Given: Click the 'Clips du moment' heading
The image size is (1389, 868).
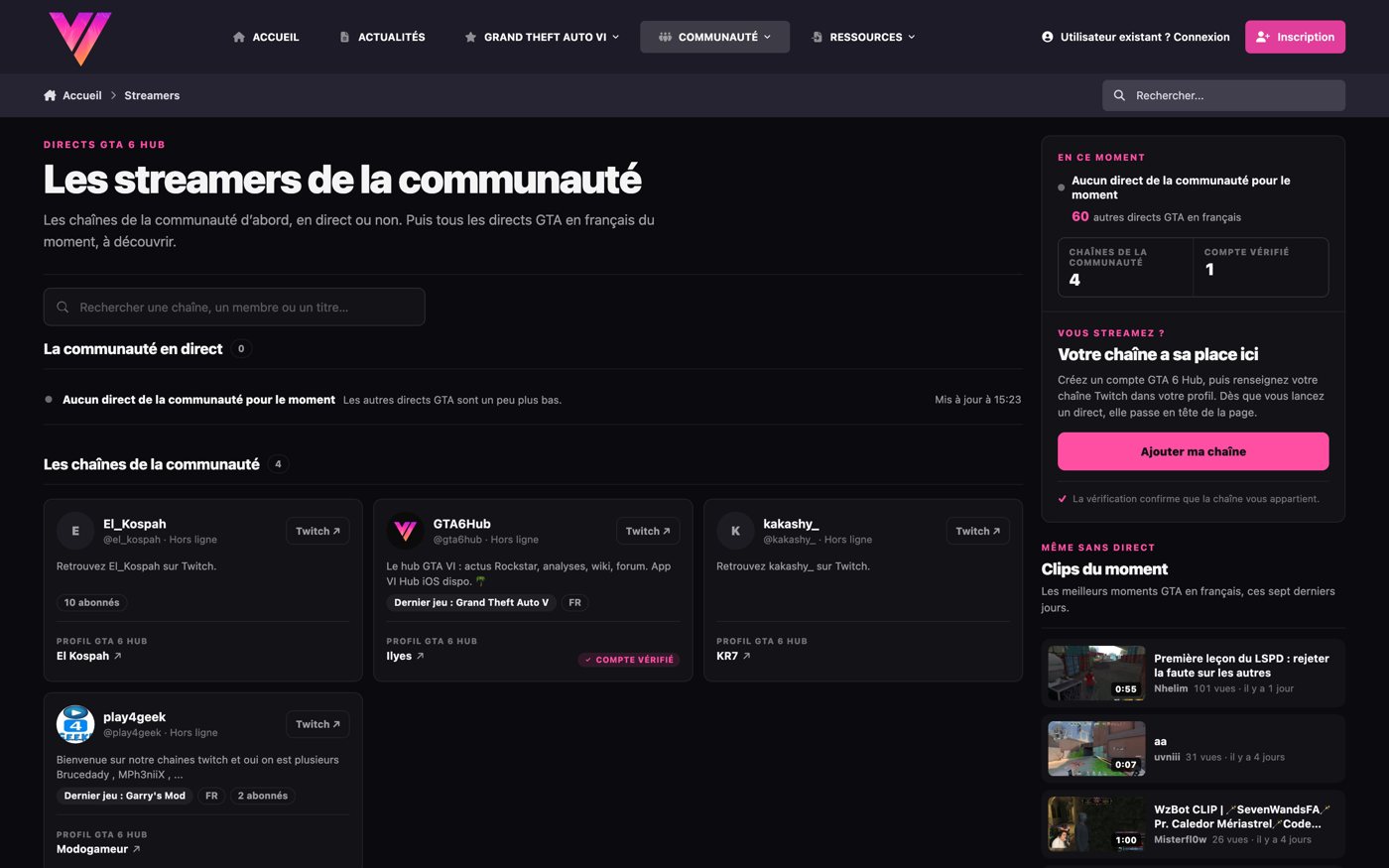Looking at the screenshot, I should click(x=1104, y=568).
